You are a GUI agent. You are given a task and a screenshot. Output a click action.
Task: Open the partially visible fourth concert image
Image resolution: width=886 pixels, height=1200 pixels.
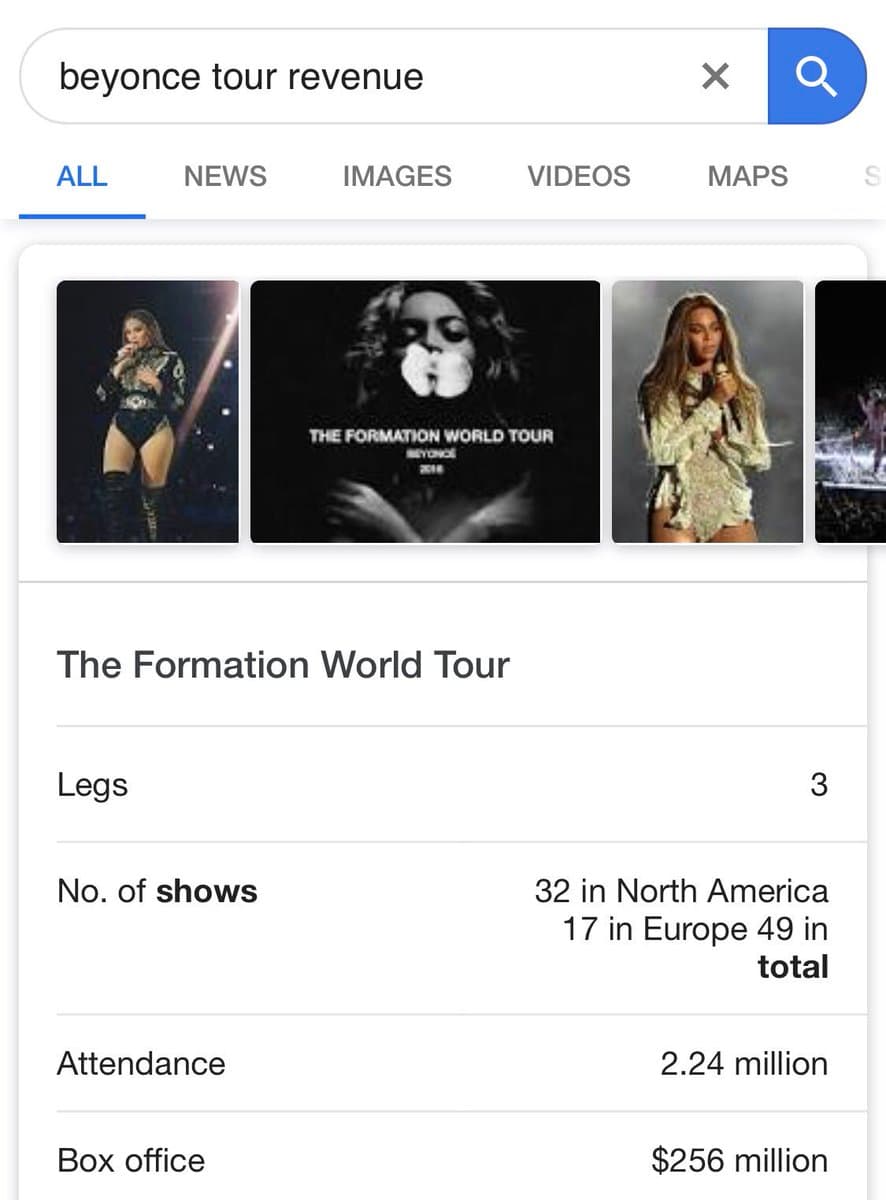click(850, 412)
